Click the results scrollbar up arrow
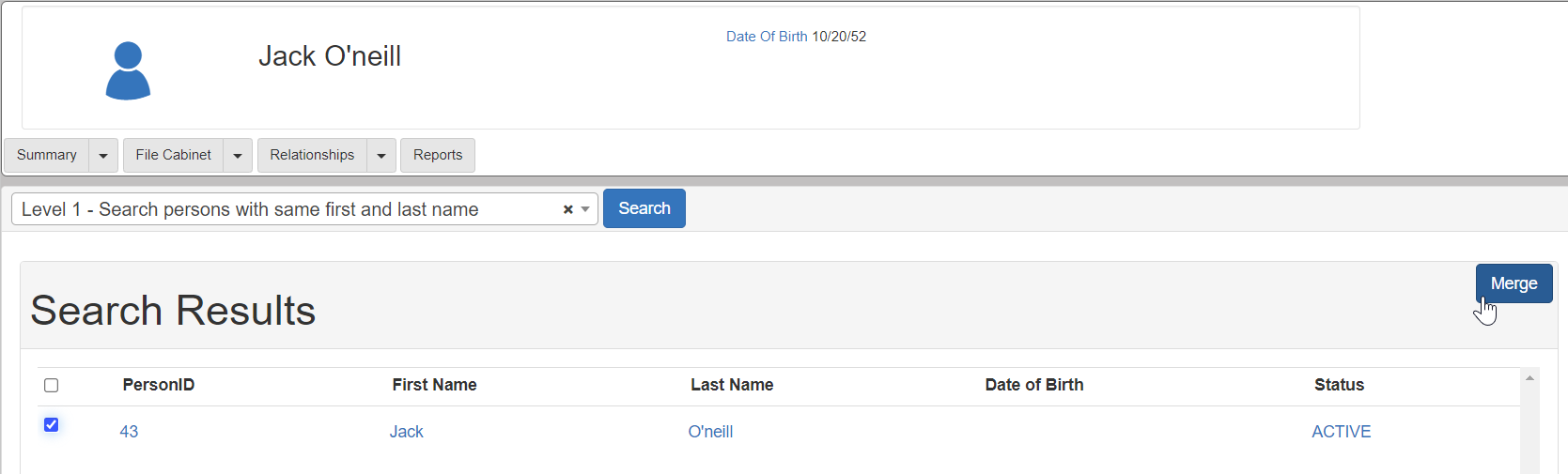The image size is (1568, 474). tap(1529, 378)
